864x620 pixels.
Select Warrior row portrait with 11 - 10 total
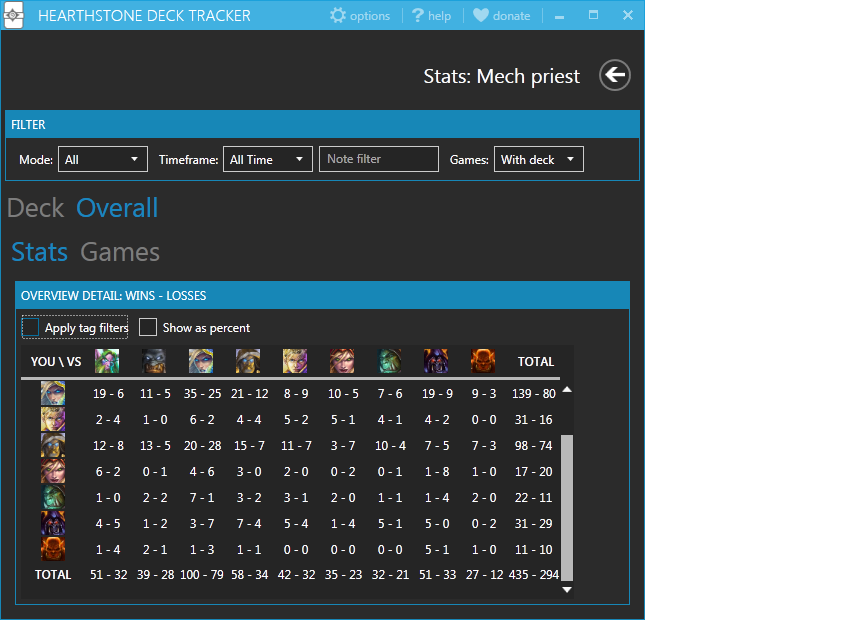53,549
